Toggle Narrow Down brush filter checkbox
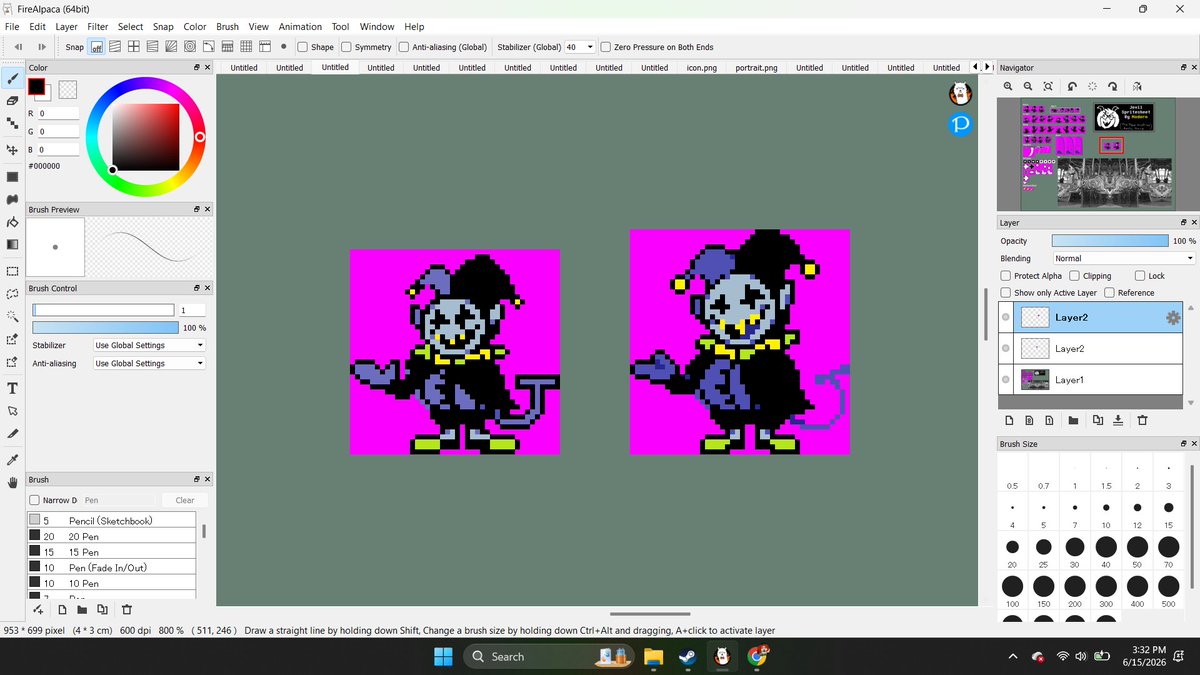 (35, 500)
